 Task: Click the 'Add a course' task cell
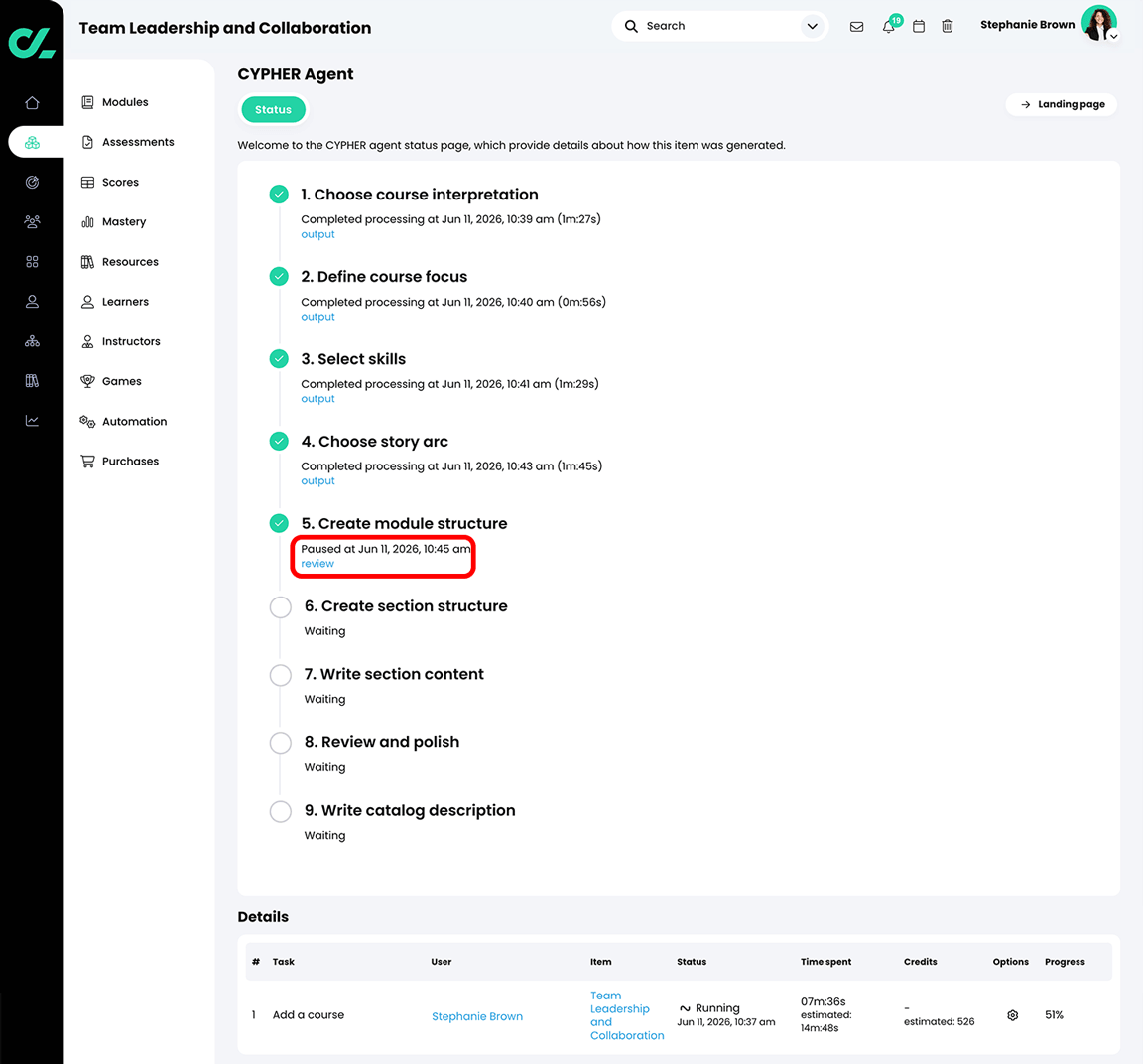pyautogui.click(x=309, y=1015)
